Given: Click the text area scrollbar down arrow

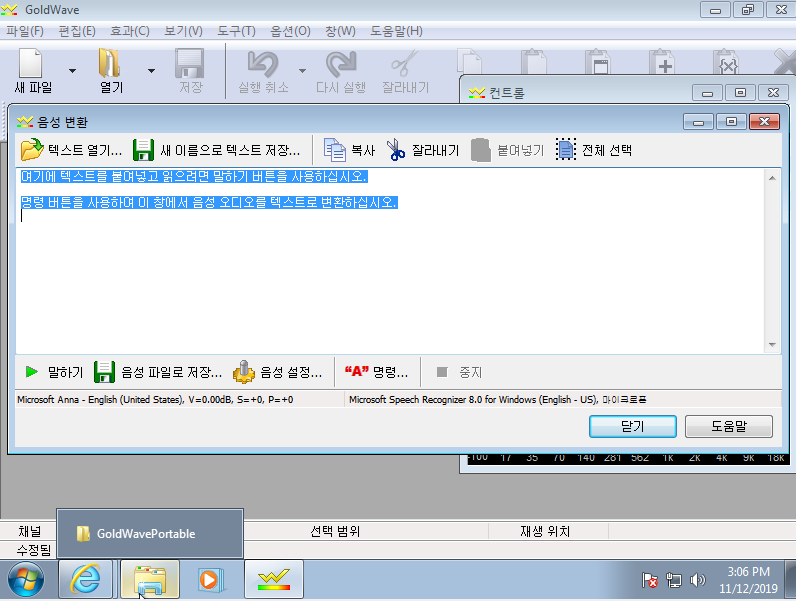Looking at the screenshot, I should click(x=772, y=345).
